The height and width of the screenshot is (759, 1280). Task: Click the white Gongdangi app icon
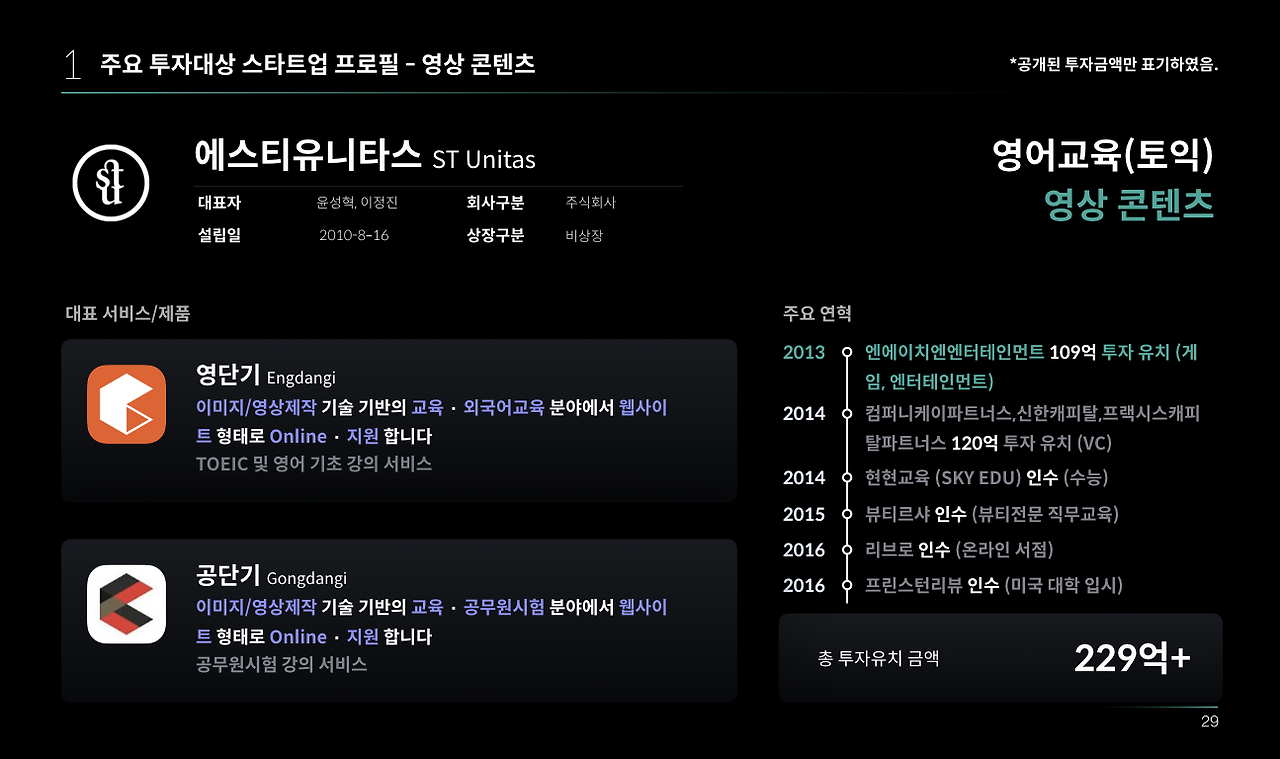126,604
